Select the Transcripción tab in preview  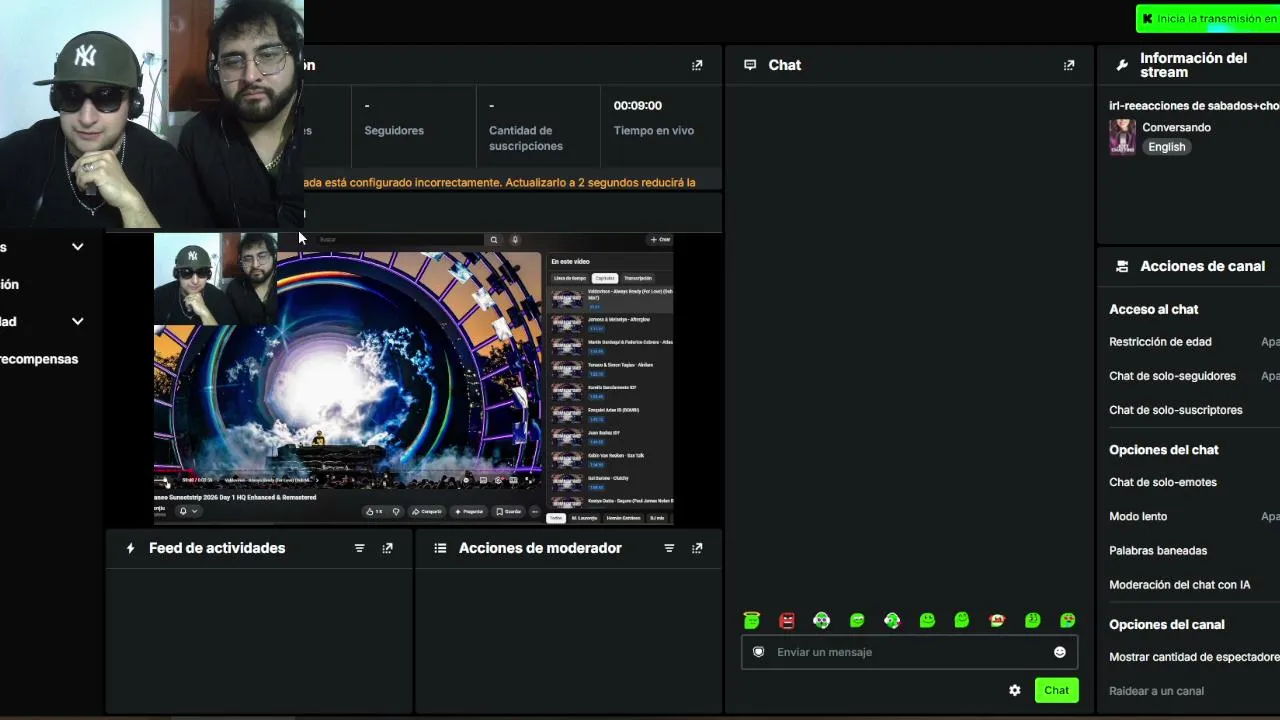[637, 278]
